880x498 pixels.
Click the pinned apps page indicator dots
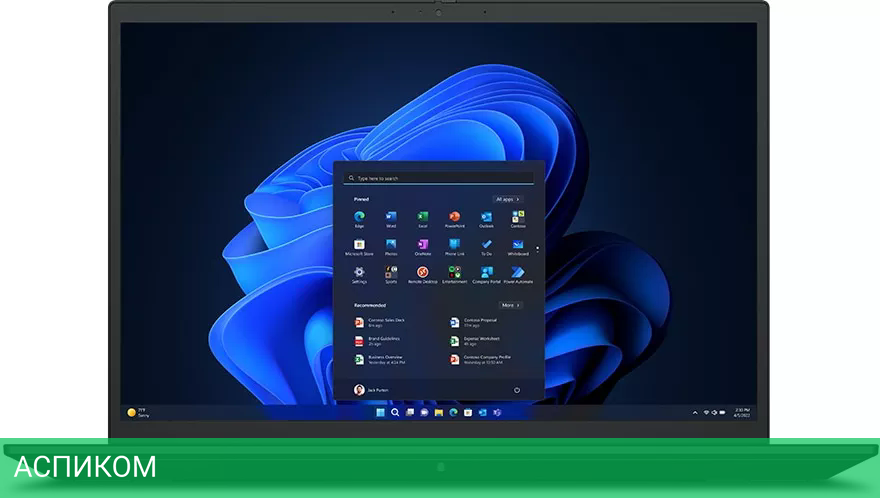coord(538,249)
